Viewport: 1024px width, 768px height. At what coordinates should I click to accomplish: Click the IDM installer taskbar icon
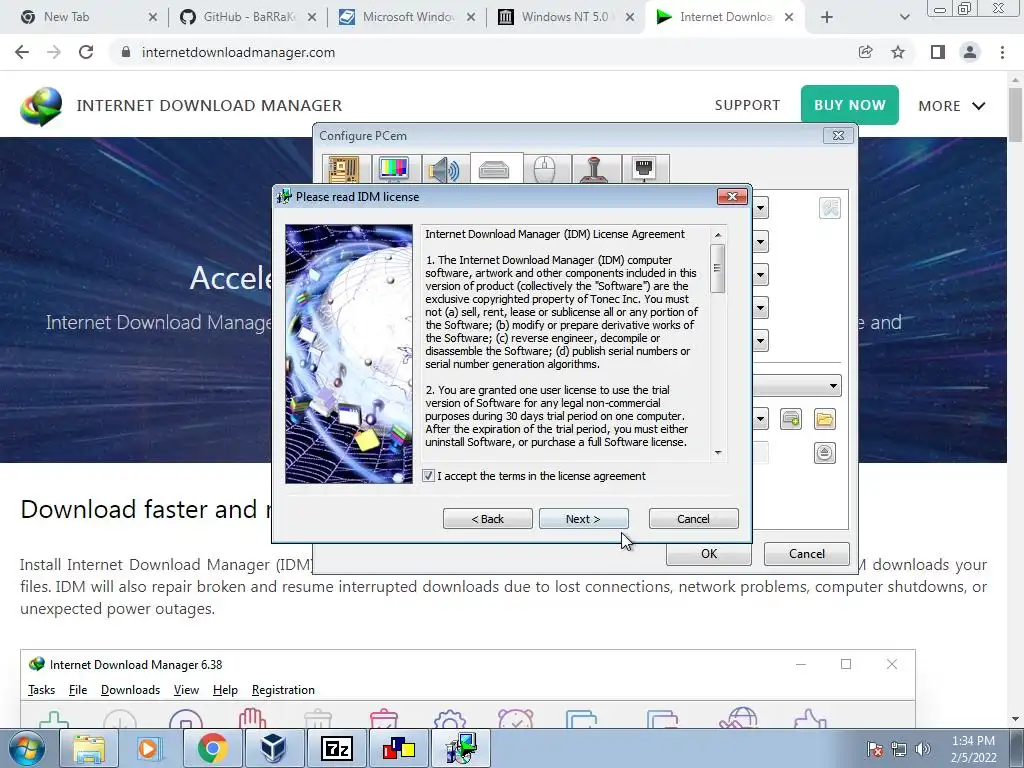(x=460, y=748)
